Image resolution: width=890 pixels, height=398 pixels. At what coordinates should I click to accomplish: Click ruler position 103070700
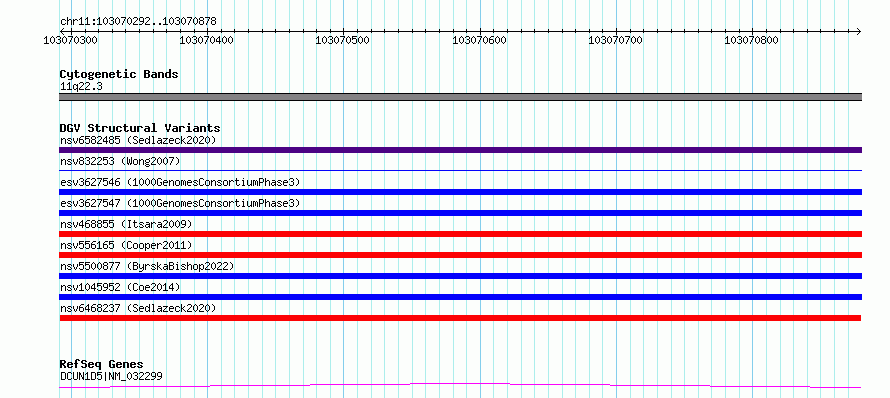616,40
